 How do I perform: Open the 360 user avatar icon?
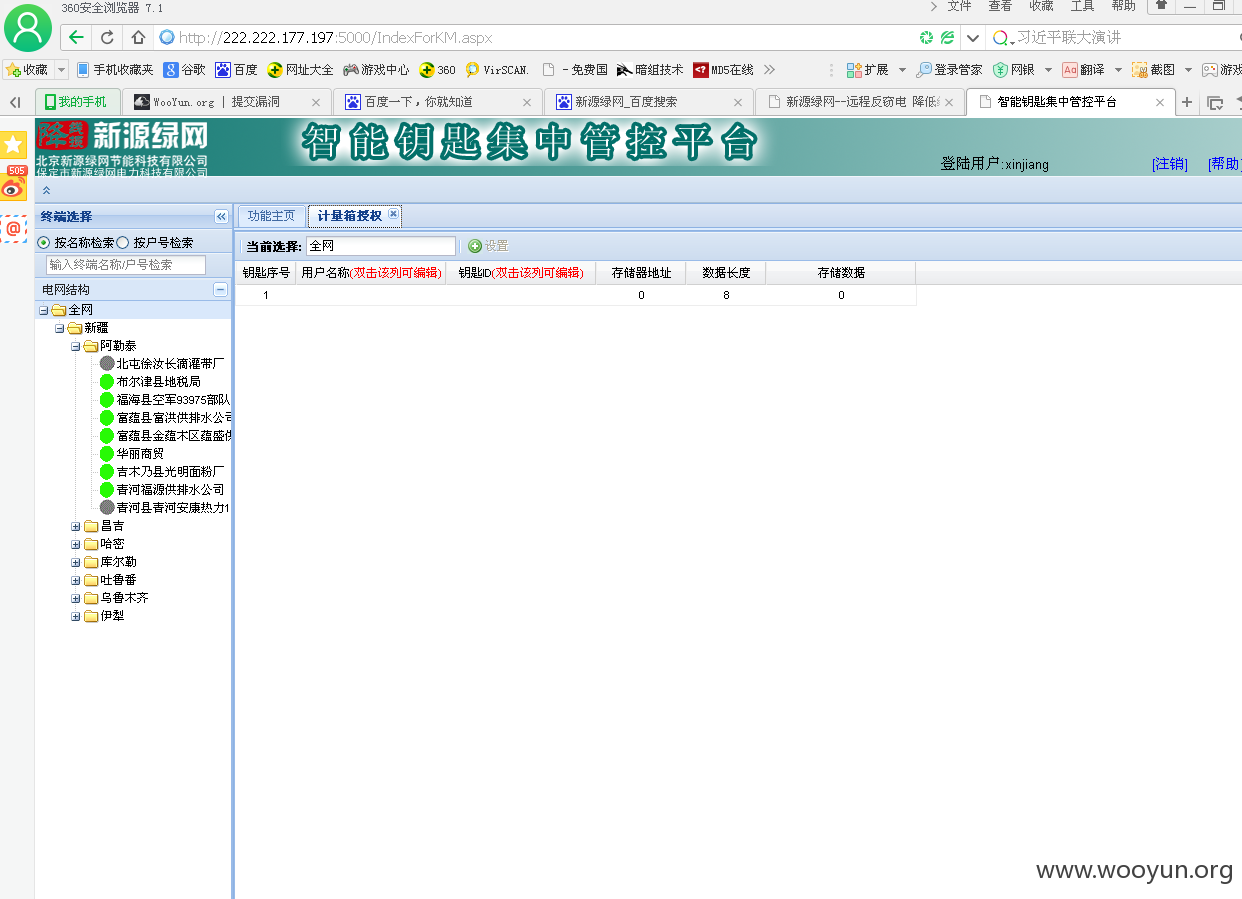pyautogui.click(x=28, y=28)
